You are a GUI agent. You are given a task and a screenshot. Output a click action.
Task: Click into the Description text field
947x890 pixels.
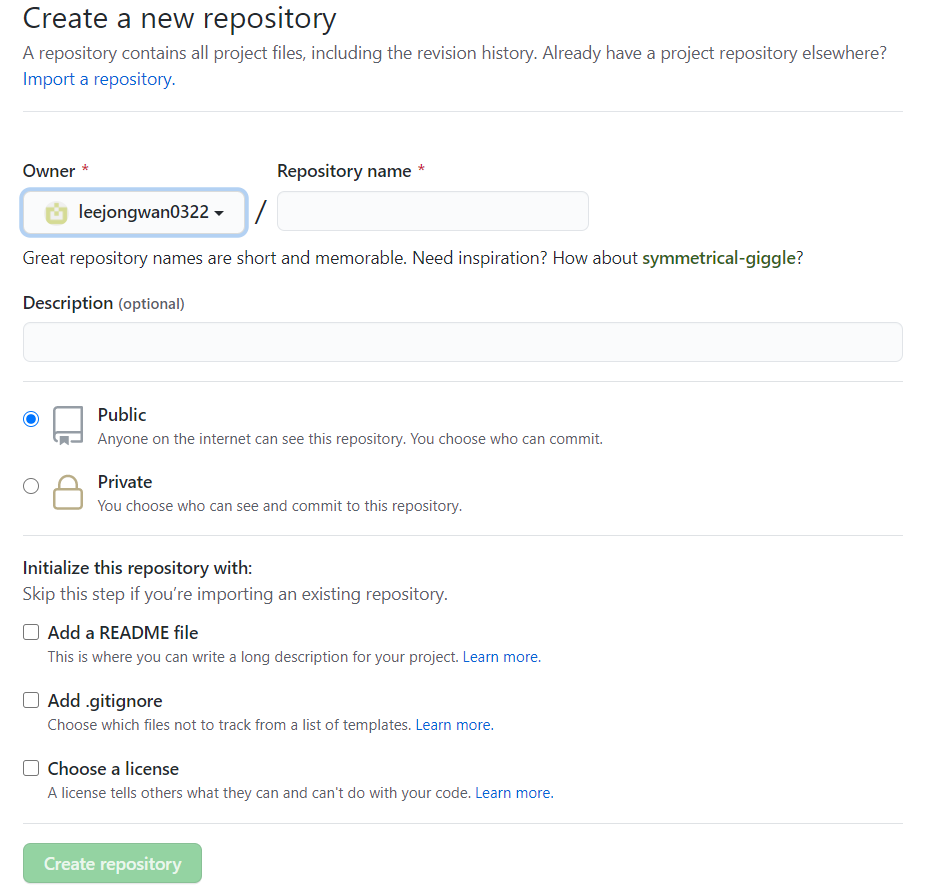[463, 342]
